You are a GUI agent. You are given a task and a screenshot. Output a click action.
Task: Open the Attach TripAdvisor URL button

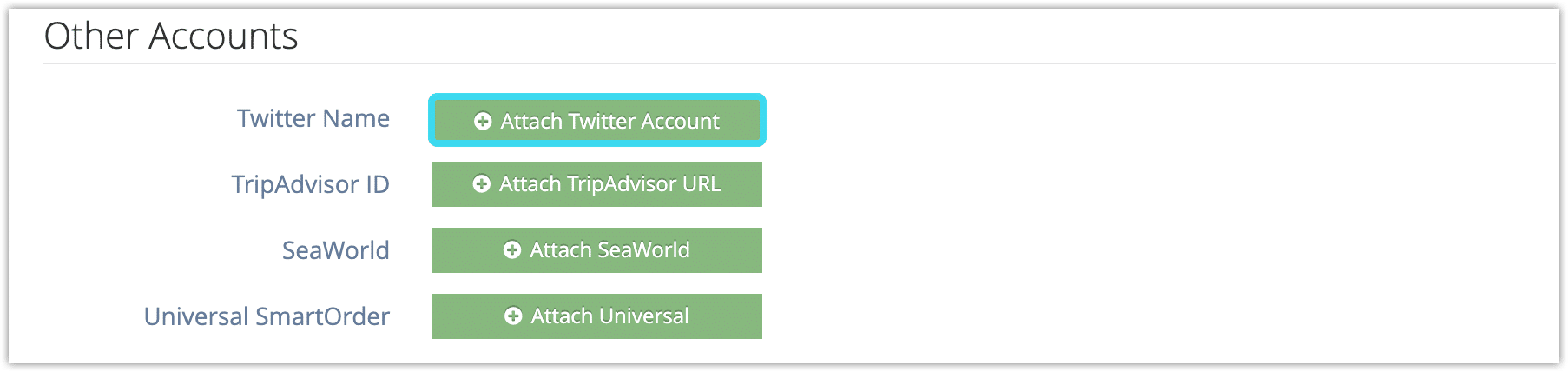[x=597, y=184]
